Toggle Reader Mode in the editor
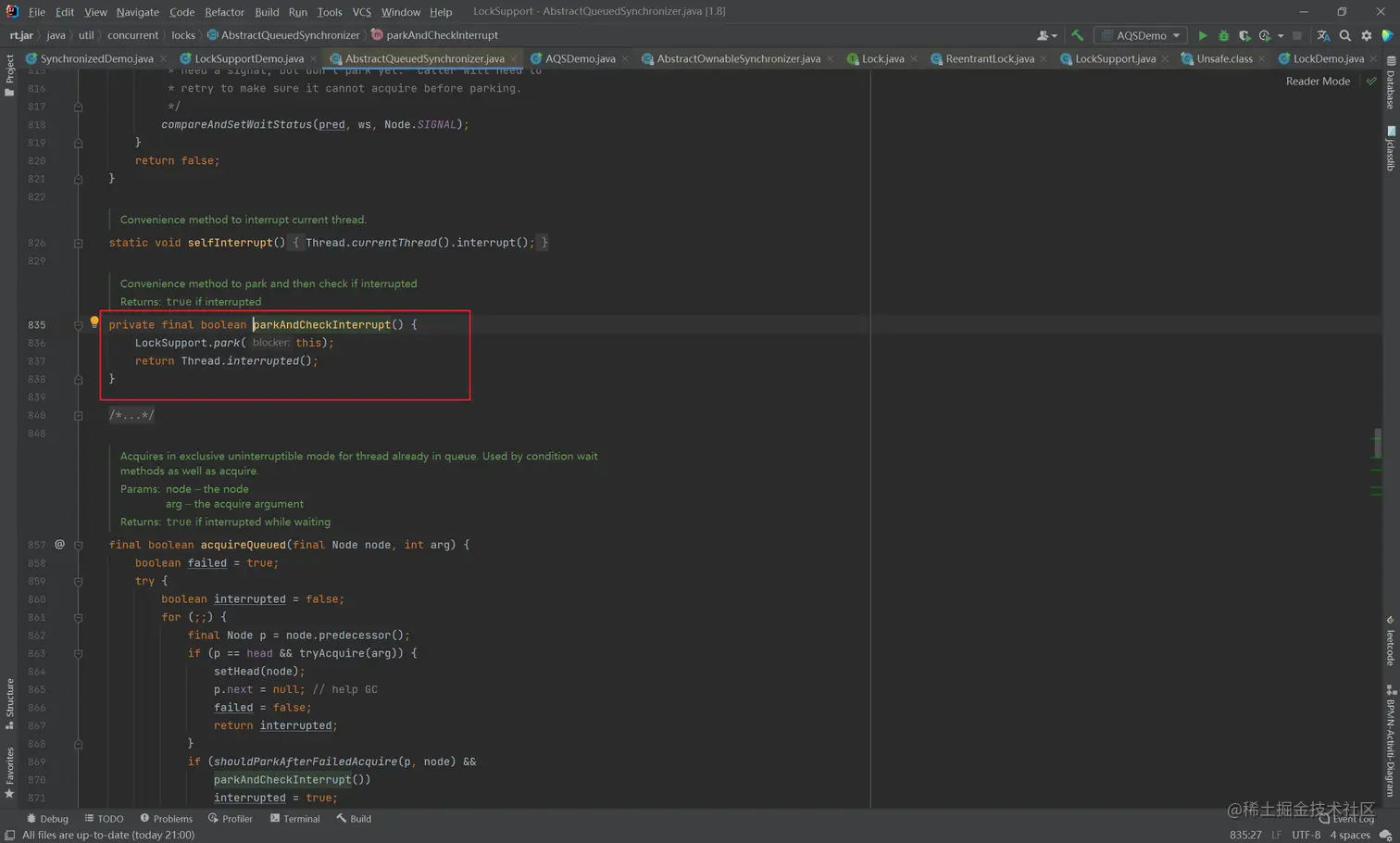The width and height of the screenshot is (1400, 843). tap(1318, 81)
